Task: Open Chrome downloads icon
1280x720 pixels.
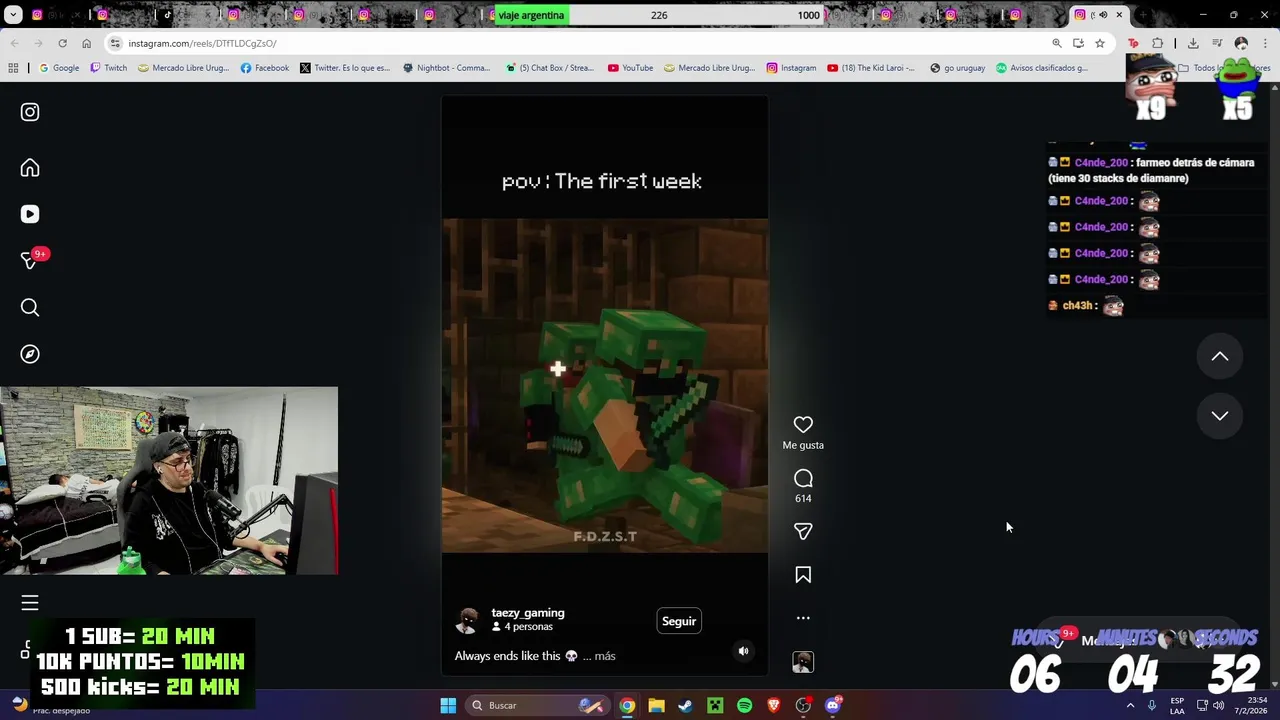Action: (1193, 43)
